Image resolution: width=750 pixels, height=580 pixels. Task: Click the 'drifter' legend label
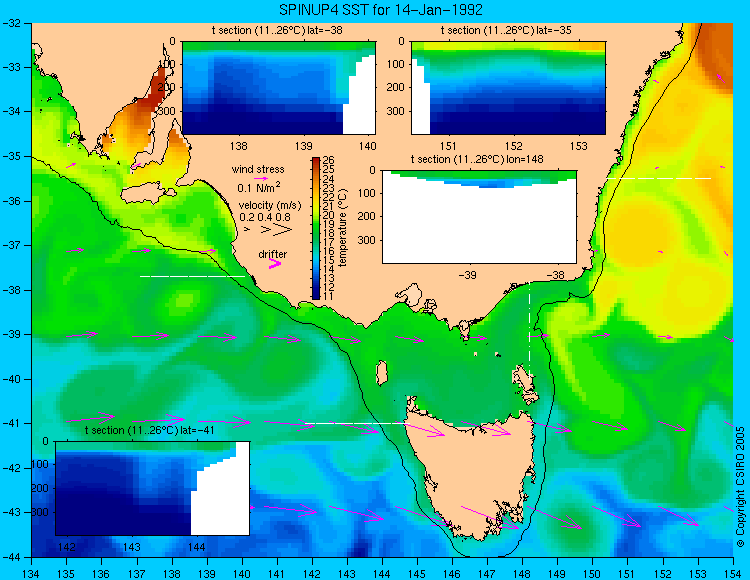coord(273,254)
